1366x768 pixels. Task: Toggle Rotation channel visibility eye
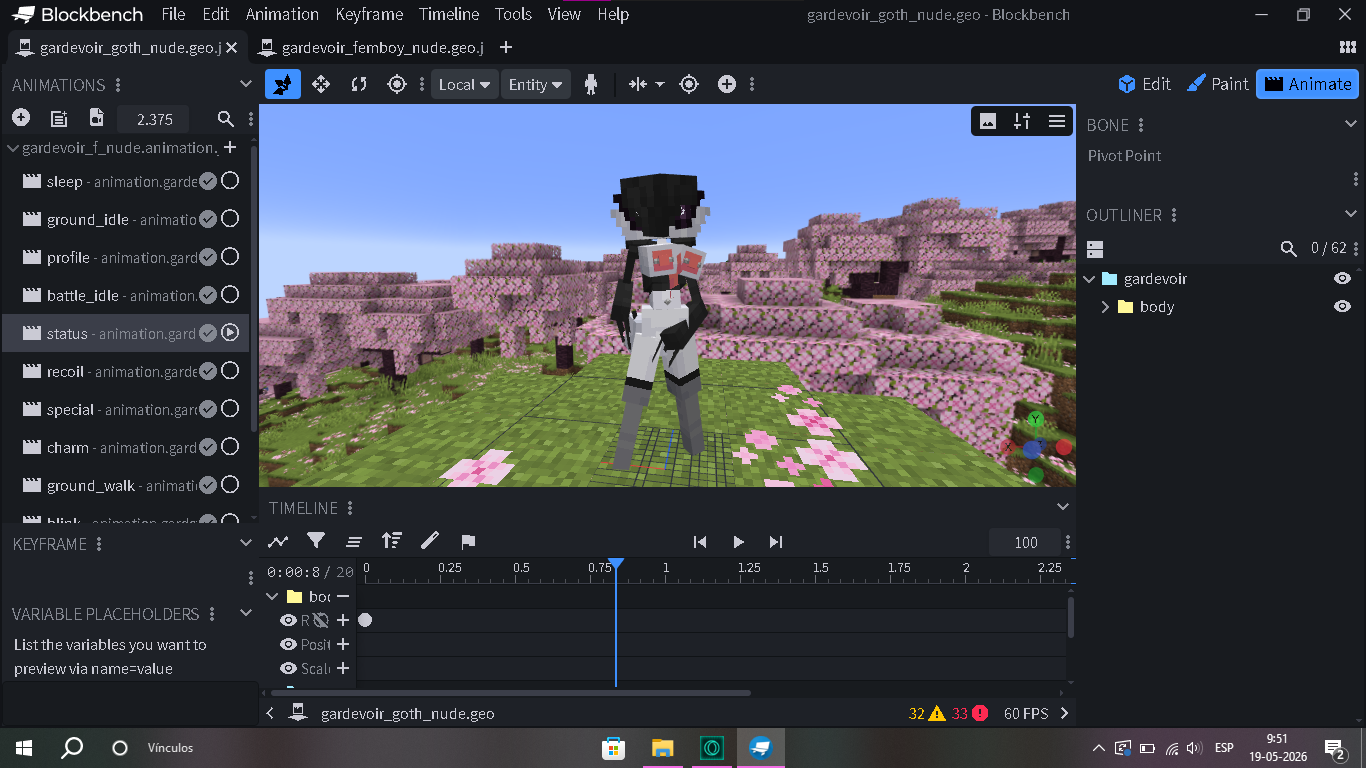pos(288,620)
